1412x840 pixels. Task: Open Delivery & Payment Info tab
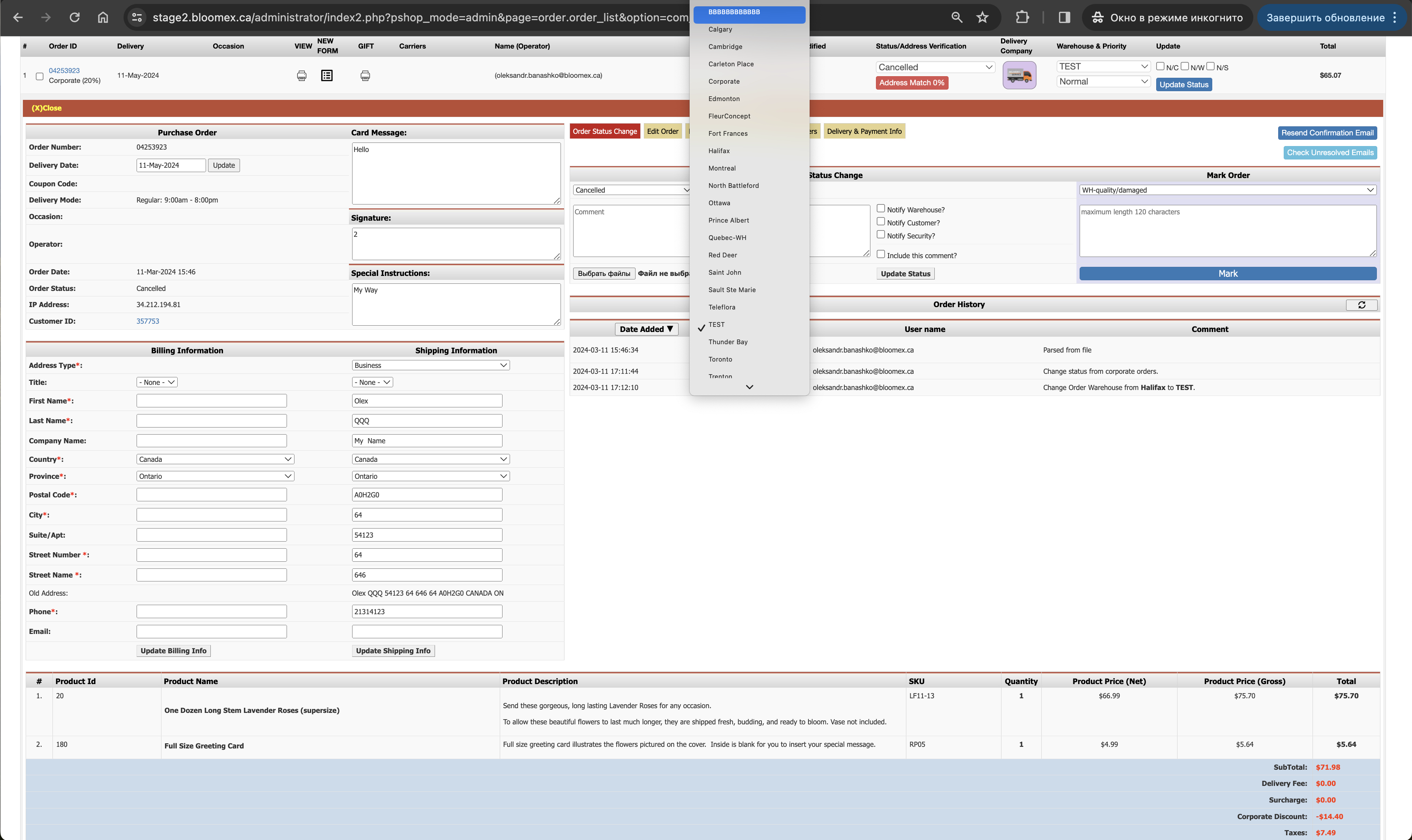[x=864, y=131]
